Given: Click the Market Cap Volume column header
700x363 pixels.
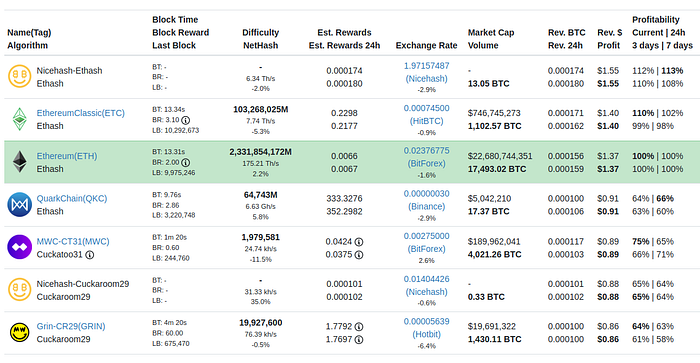Looking at the screenshot, I should click(x=491, y=39).
